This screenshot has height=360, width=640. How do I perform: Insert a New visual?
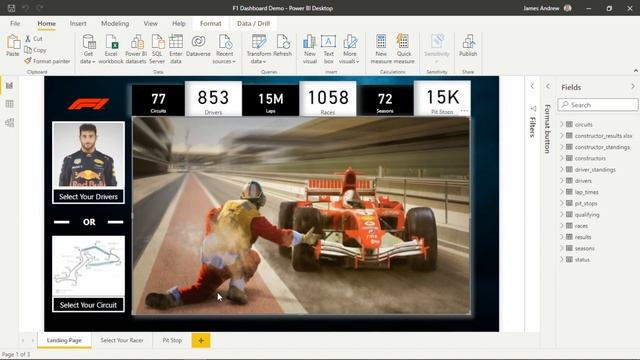[309, 49]
